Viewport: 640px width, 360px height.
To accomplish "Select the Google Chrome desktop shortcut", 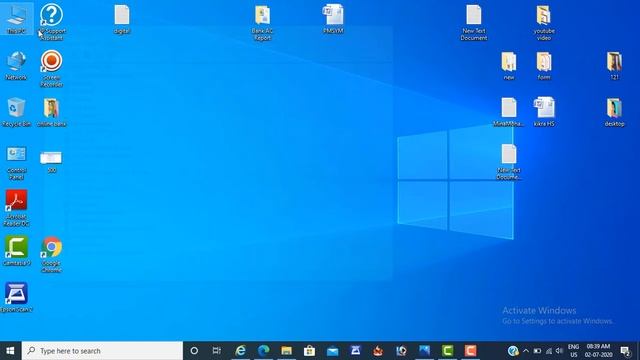I will (51, 255).
